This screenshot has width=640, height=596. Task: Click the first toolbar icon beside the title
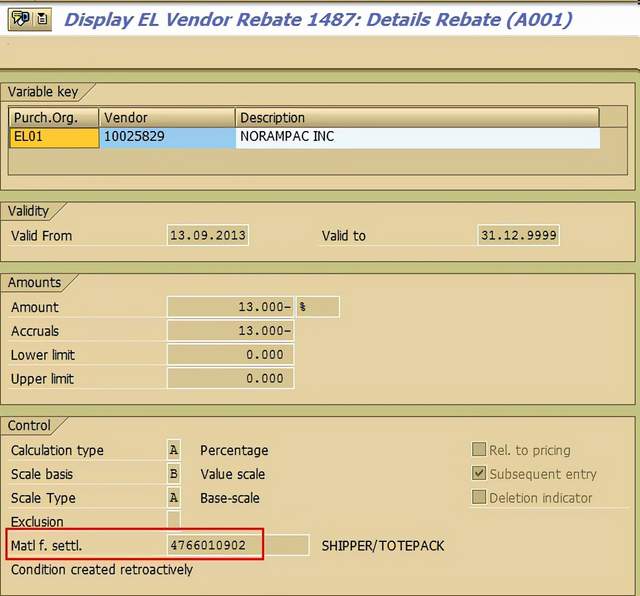pyautogui.click(x=20, y=19)
